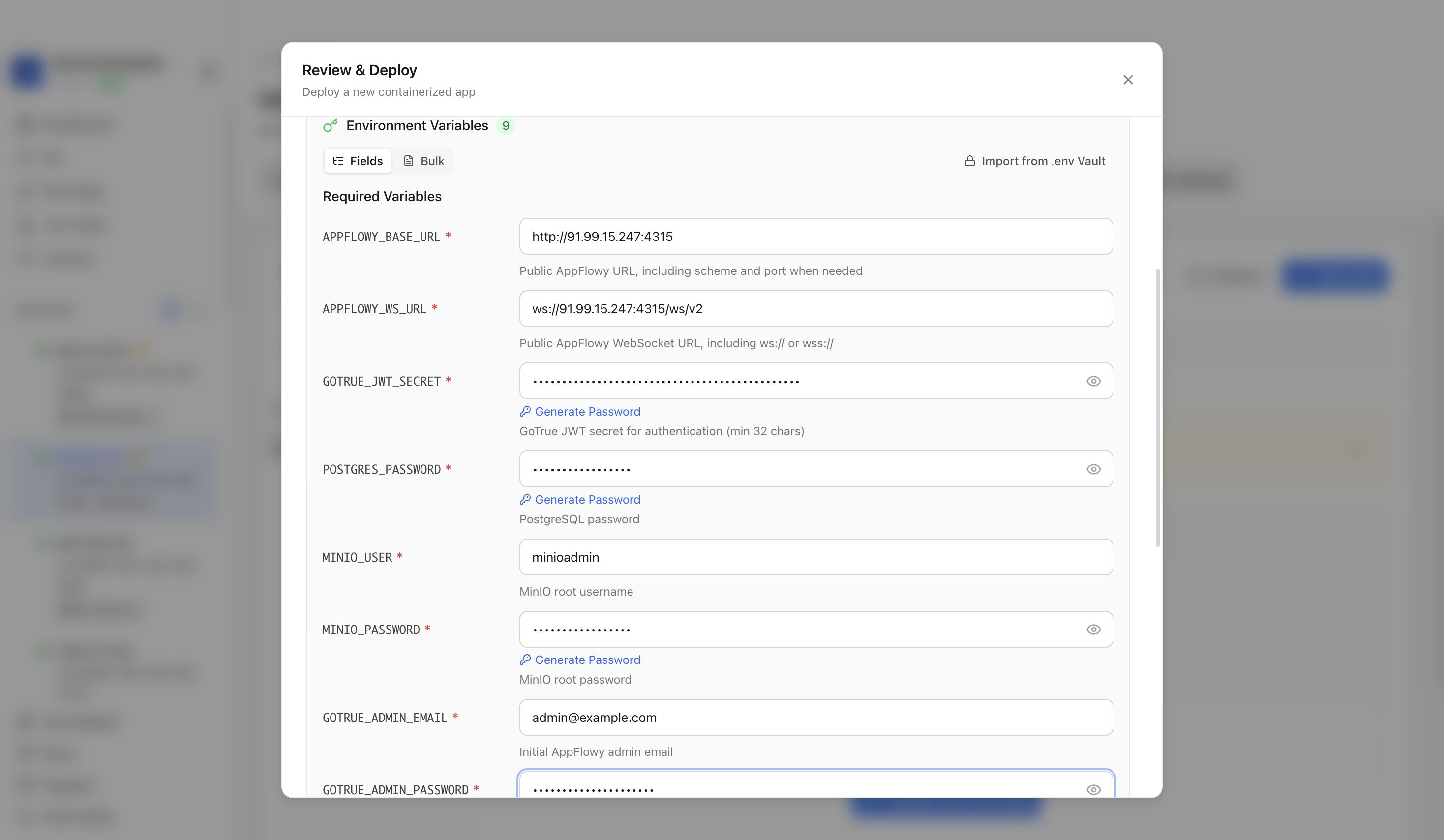The width and height of the screenshot is (1444, 840).
Task: Click the Fields tab list icon
Action: pos(339,161)
